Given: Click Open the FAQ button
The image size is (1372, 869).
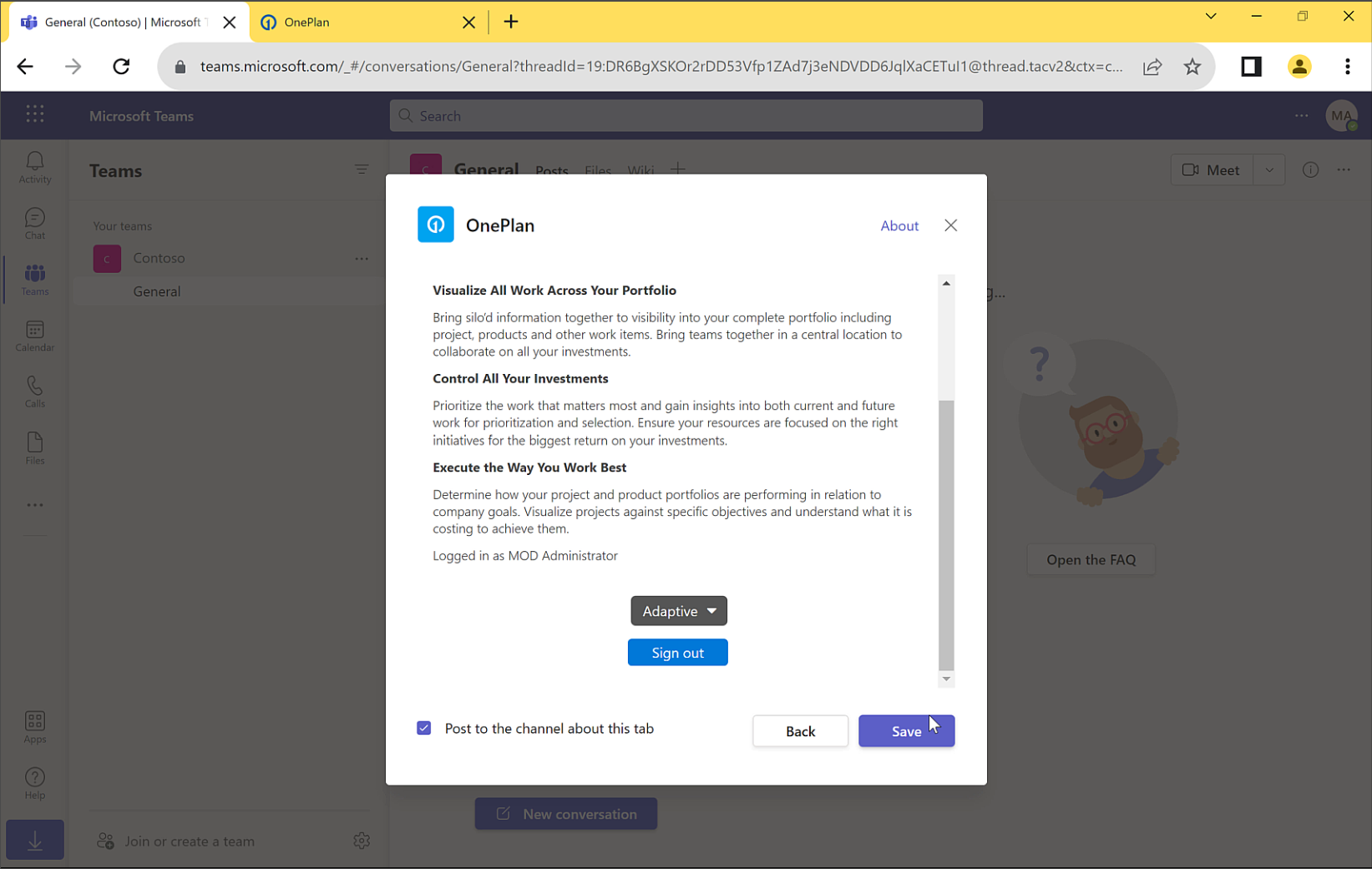Looking at the screenshot, I should tap(1091, 559).
